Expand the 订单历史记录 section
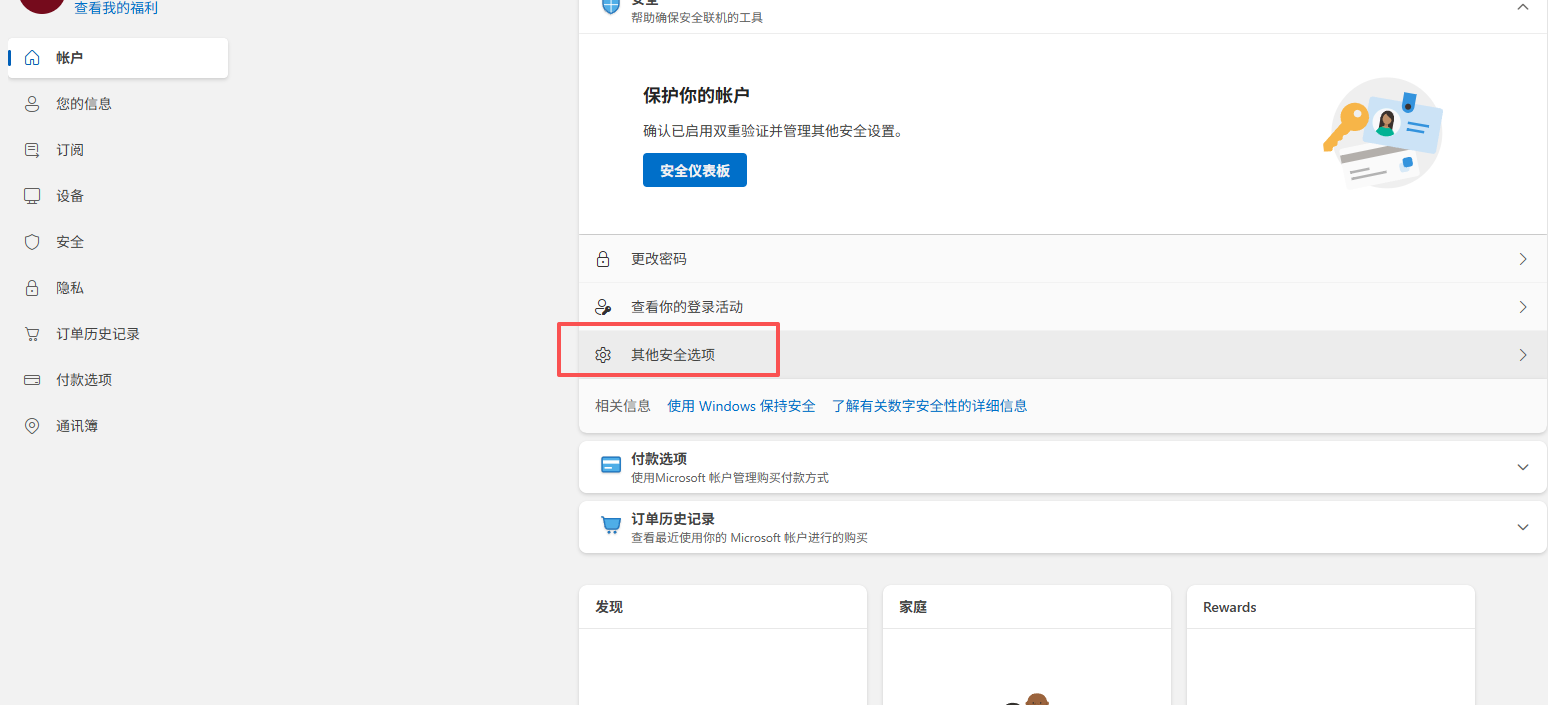The height and width of the screenshot is (705, 1548). 1522,526
